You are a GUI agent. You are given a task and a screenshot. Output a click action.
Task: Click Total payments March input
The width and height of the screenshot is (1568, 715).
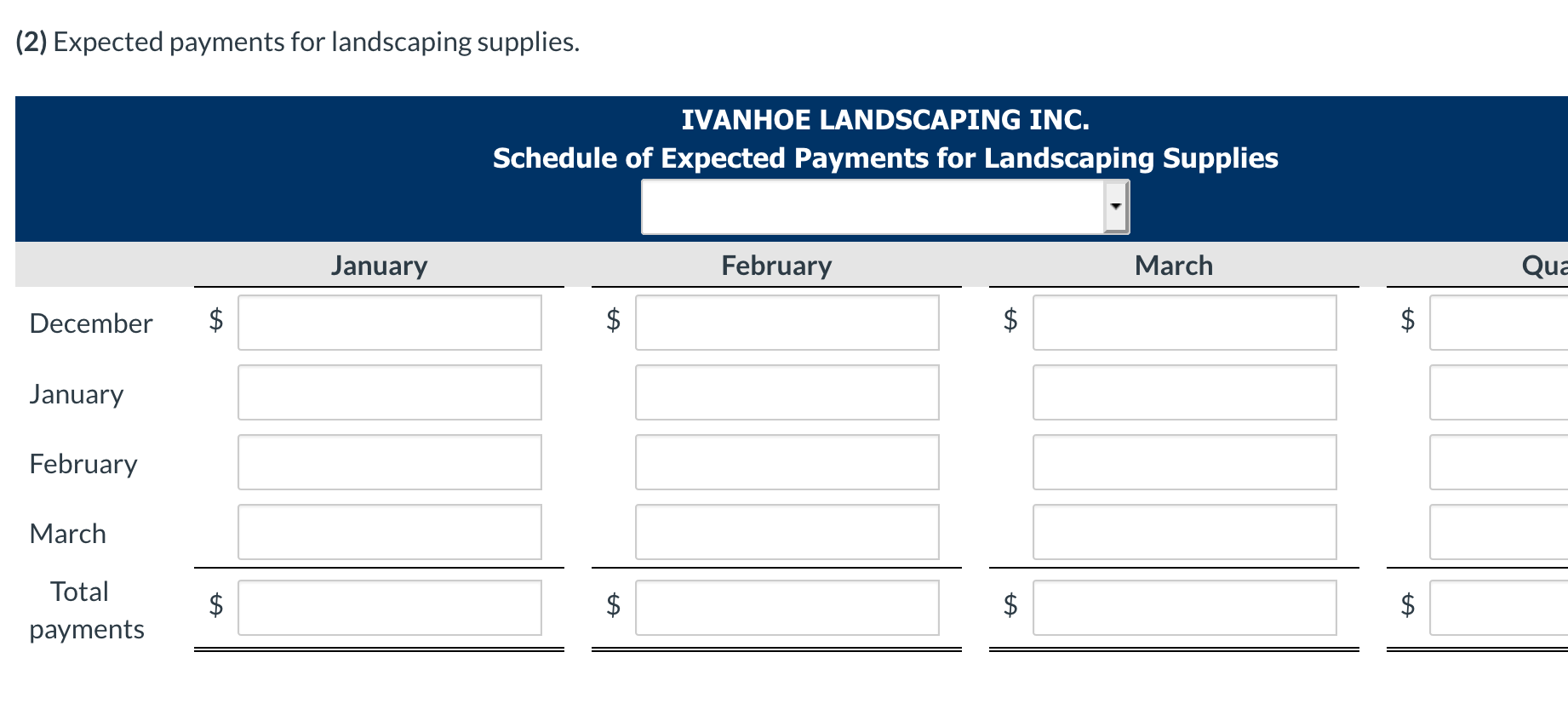pos(1185,608)
